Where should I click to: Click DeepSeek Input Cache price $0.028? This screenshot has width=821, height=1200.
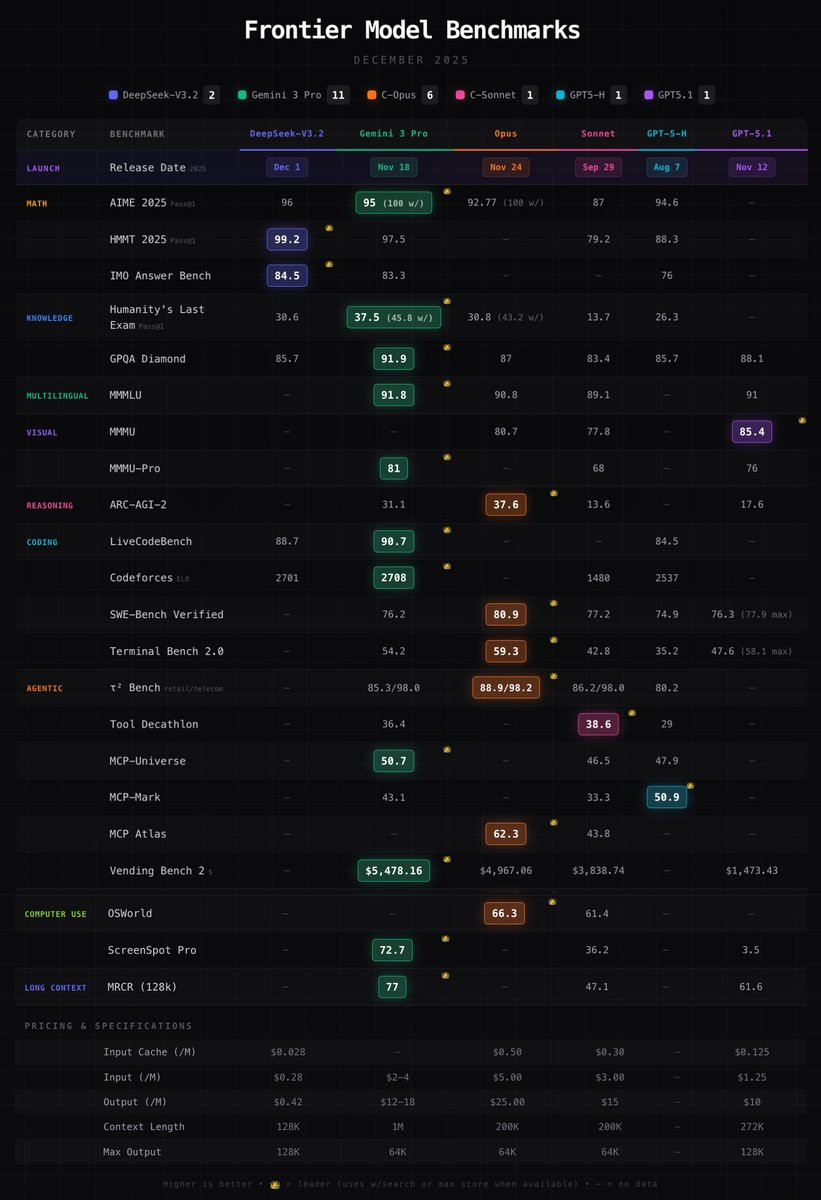[288, 1052]
